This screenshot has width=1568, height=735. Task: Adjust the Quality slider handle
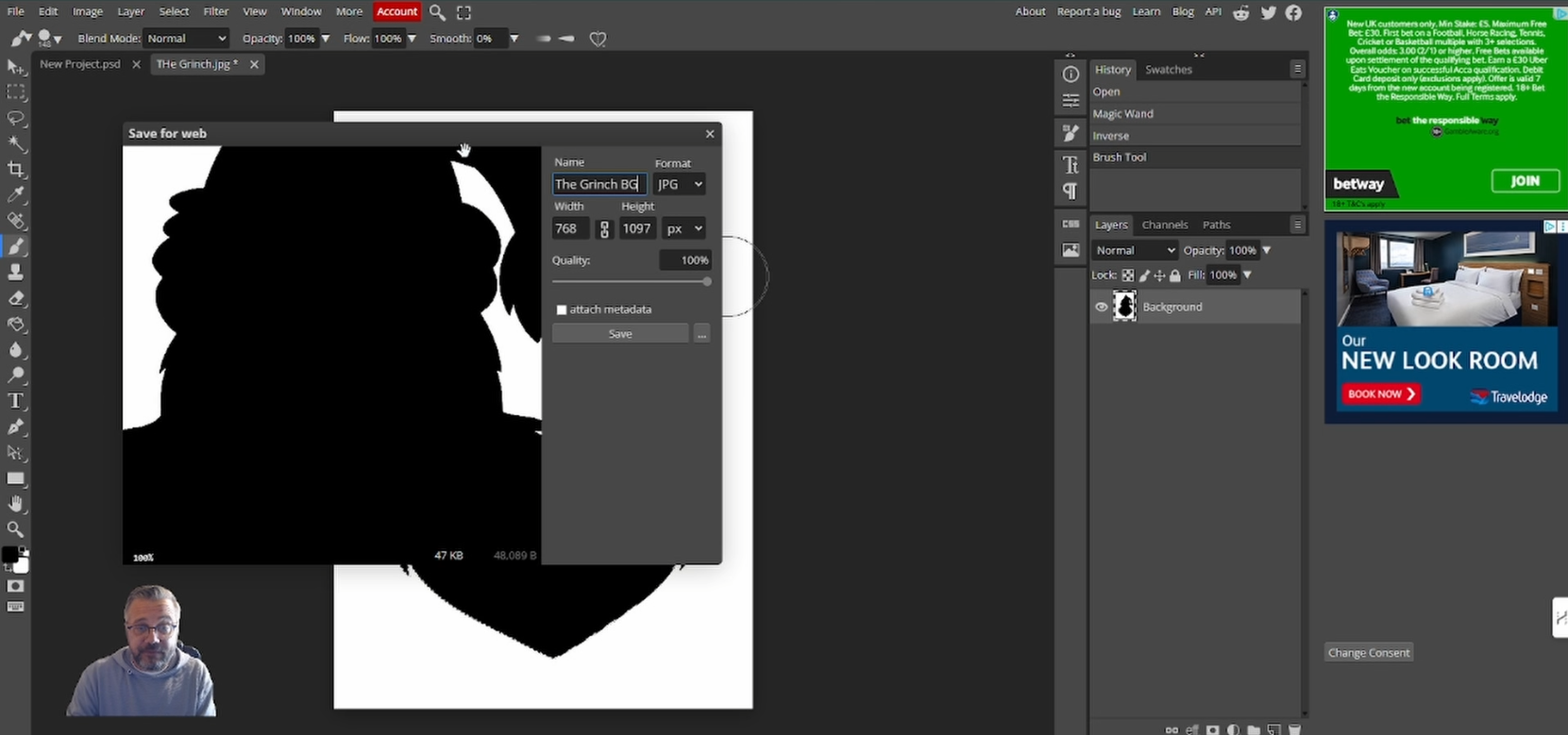pos(707,281)
